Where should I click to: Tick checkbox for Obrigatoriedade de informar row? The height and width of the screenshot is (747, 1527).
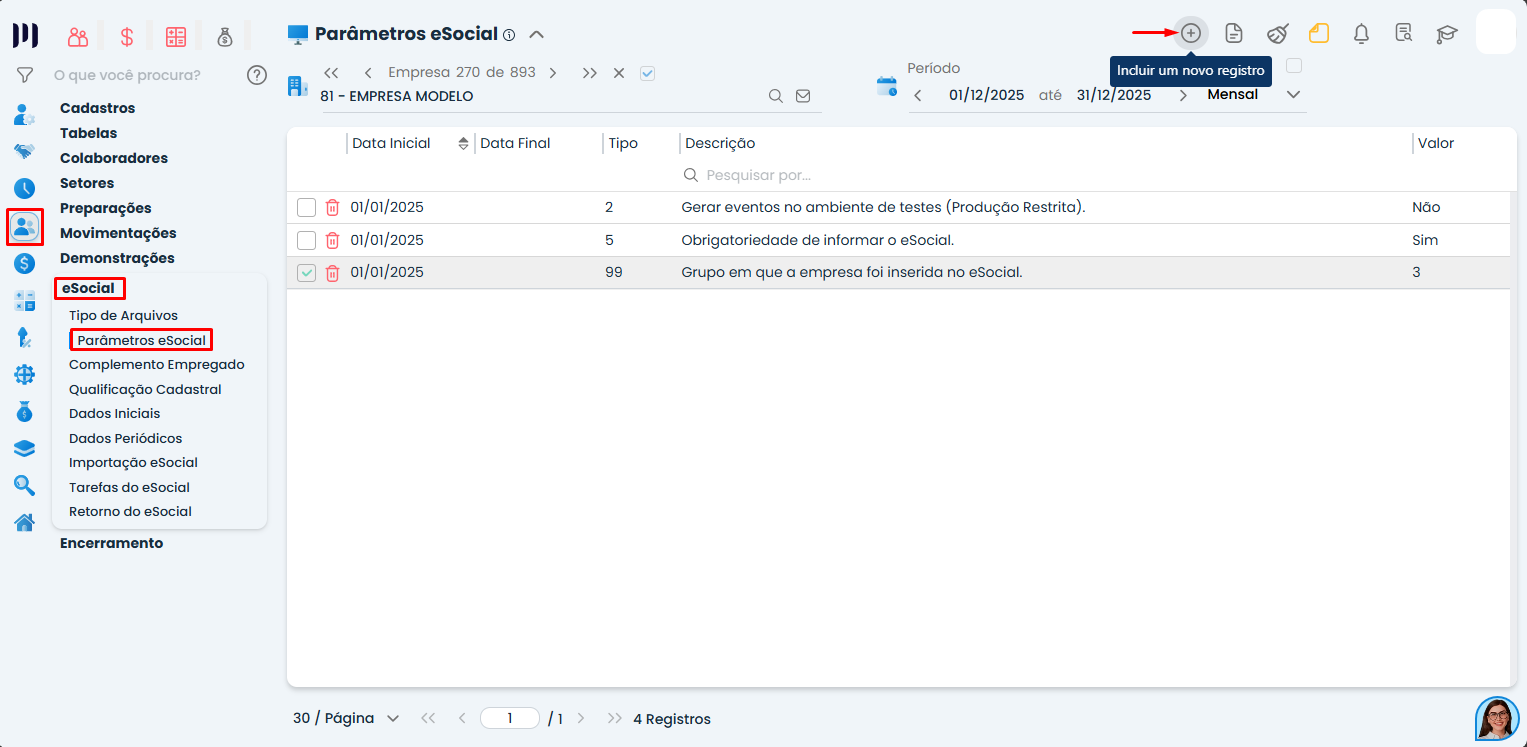306,240
